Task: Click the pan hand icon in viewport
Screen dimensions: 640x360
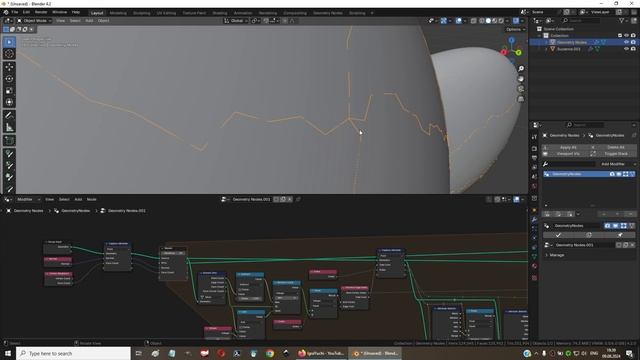Action: coord(521,79)
